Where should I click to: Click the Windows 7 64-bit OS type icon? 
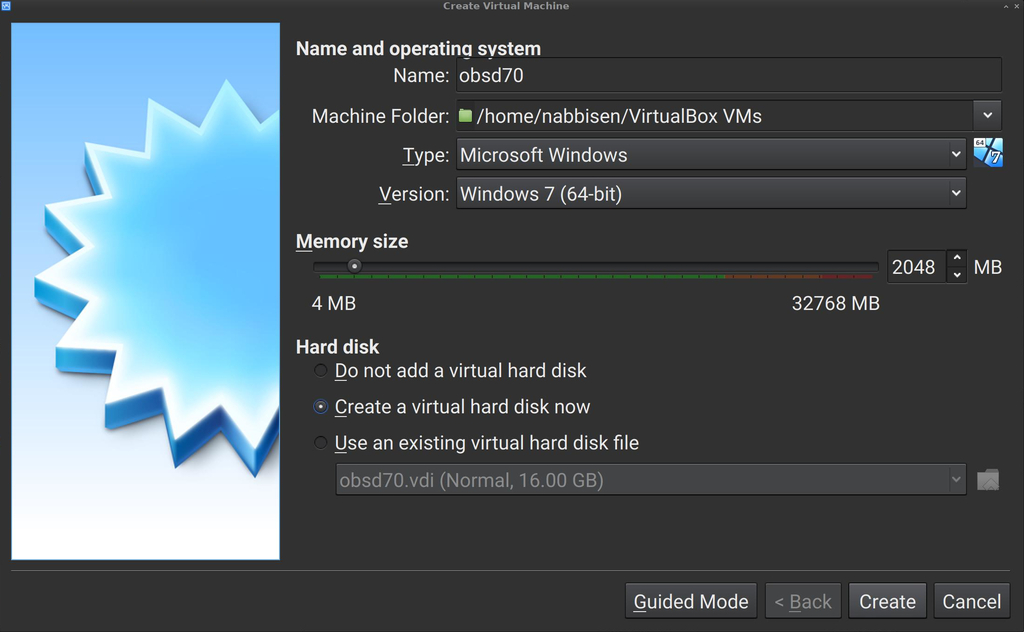988,153
